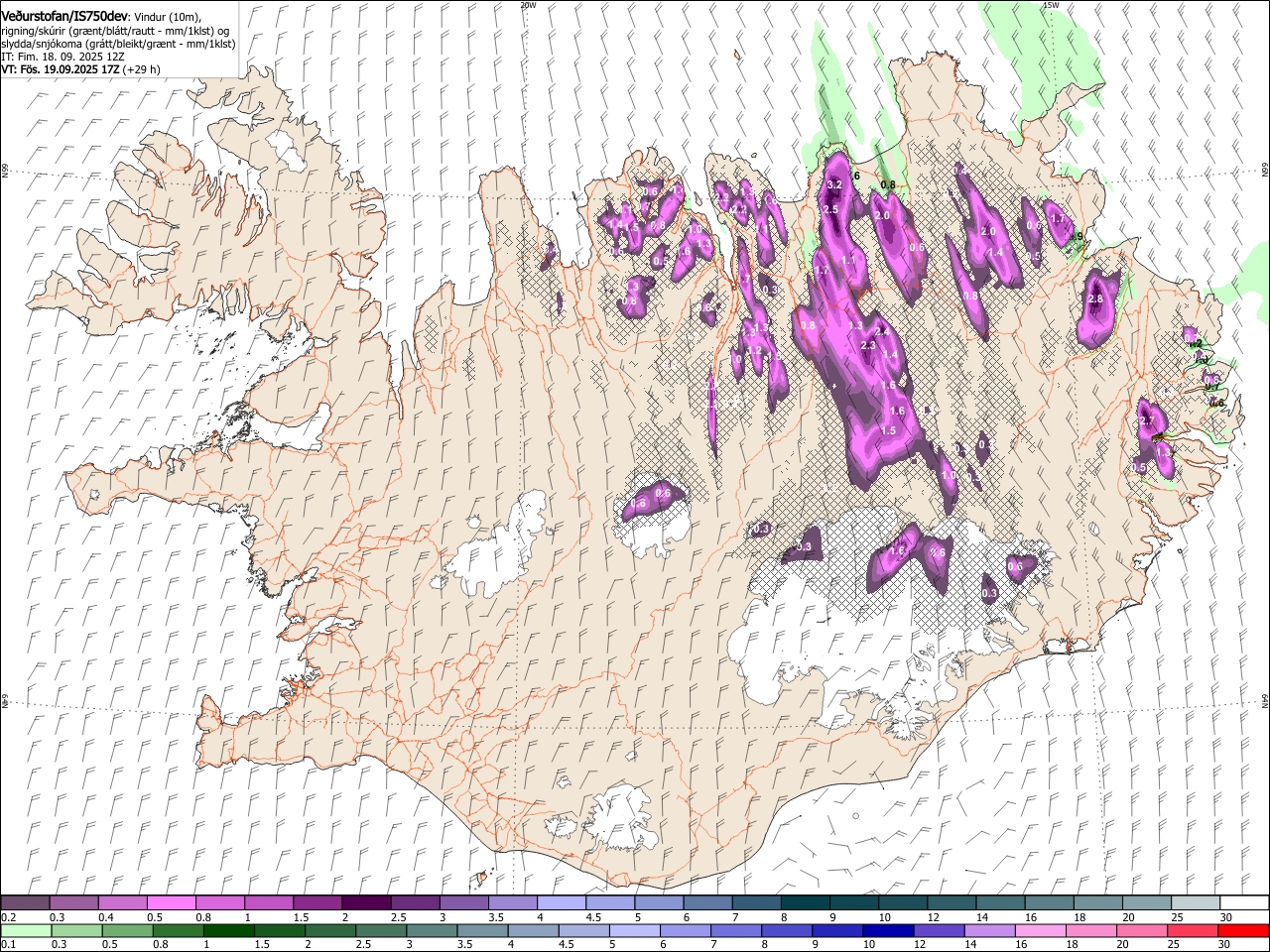Pick the dark blue 10 swatch in lower row
This screenshot has height=952, width=1270.
[887, 930]
